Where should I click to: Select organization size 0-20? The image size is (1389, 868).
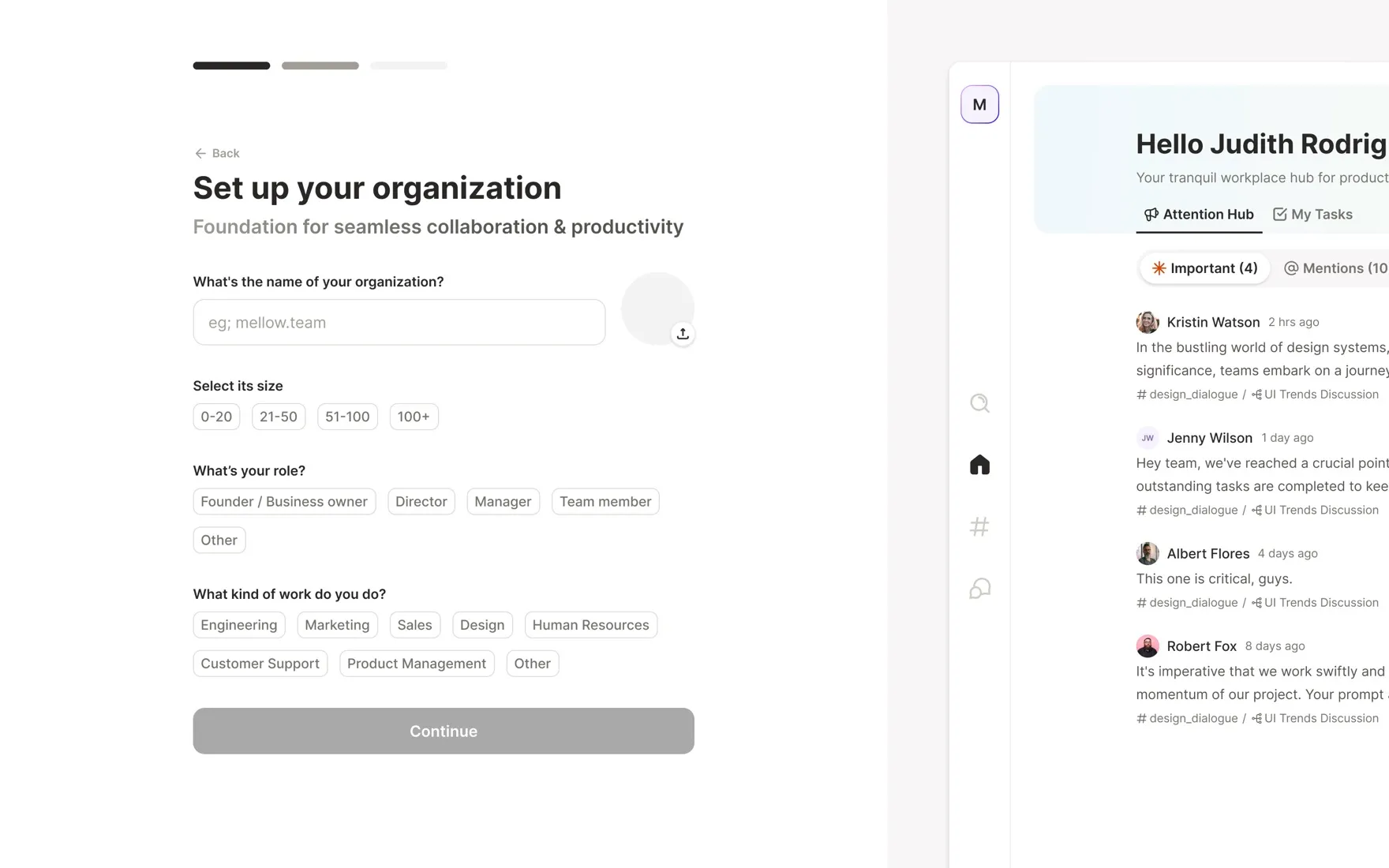[216, 417]
